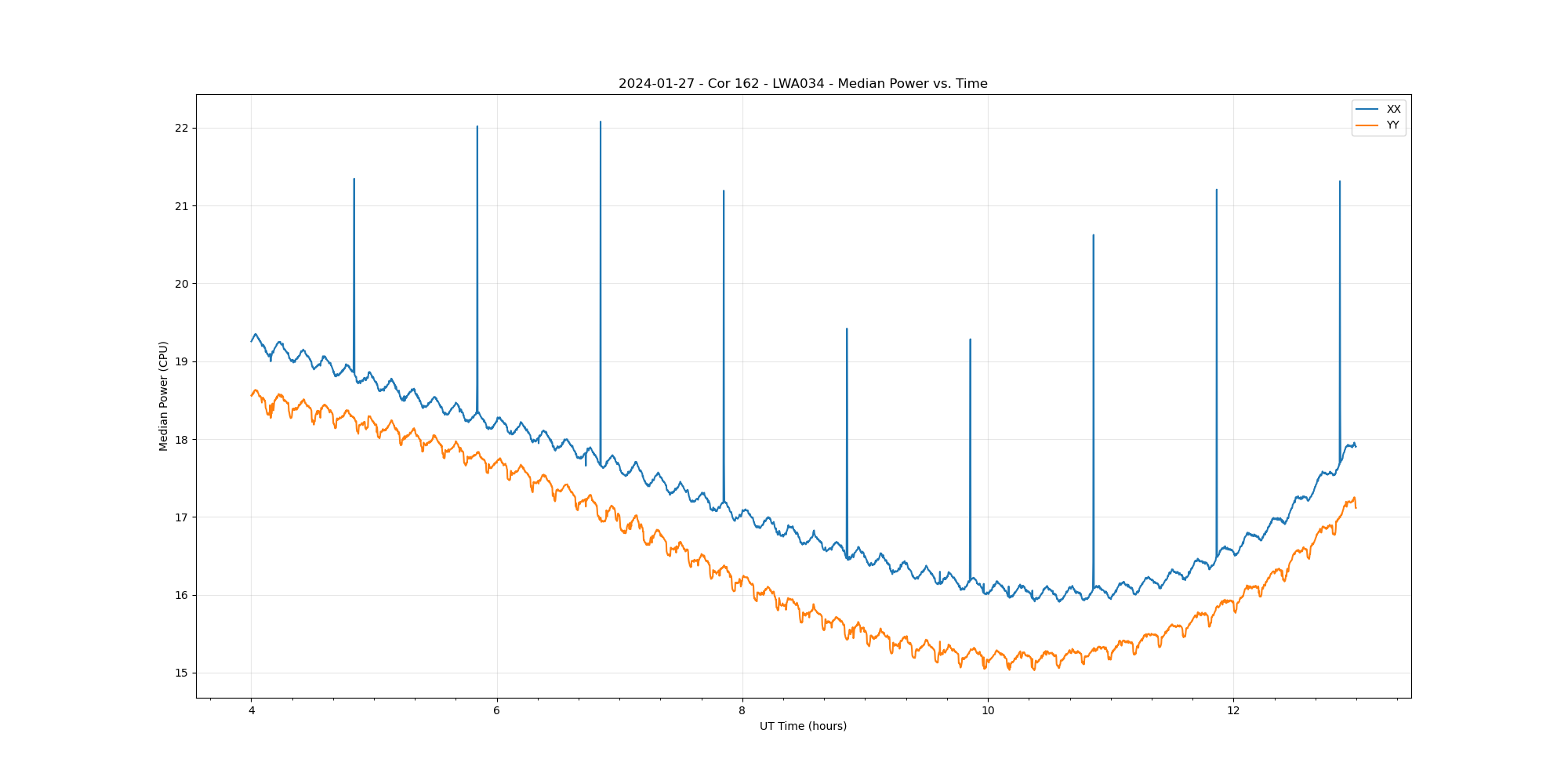Viewport: 1568px width, 784px height.
Task: Click the 'UT Time (hours)' axis label
Action: point(803,726)
